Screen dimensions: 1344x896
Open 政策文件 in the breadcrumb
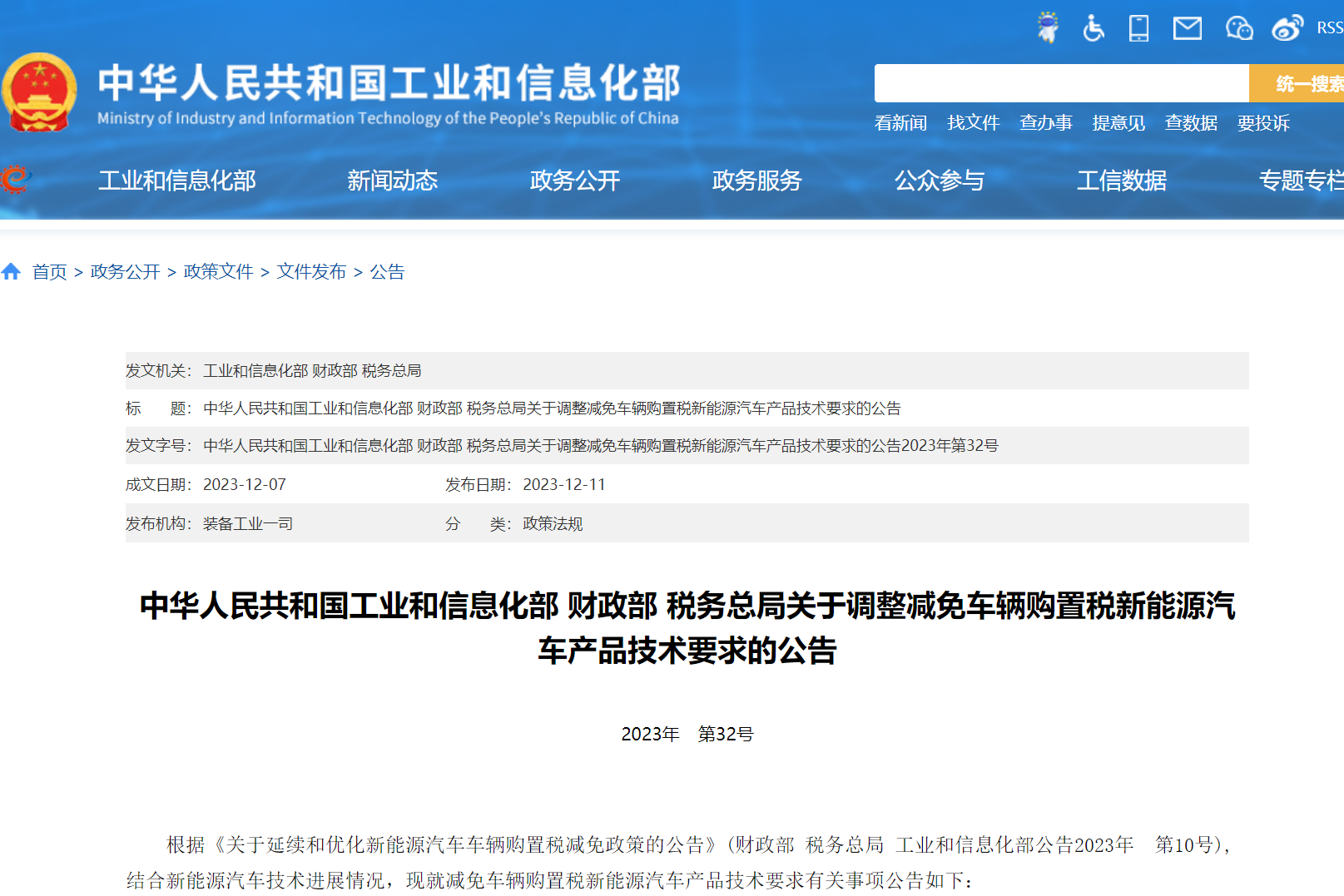point(217,271)
